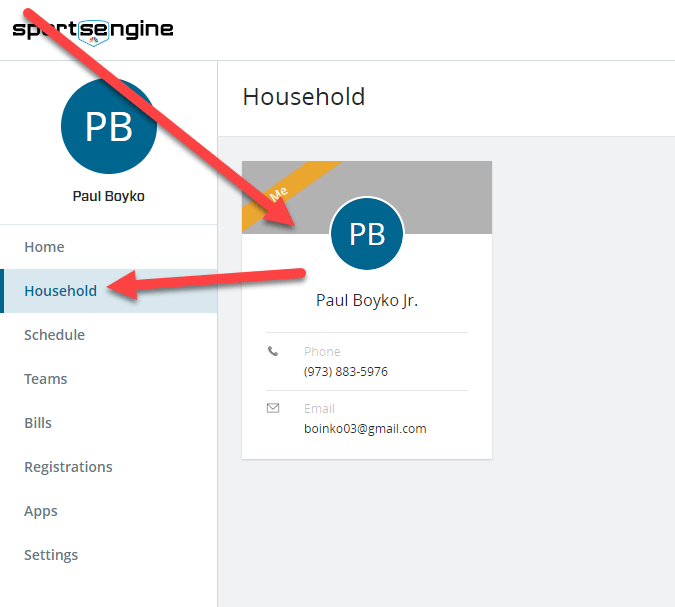Screen dimensions: 675x607
Task: Open Settings in the sidebar
Action: tap(51, 555)
